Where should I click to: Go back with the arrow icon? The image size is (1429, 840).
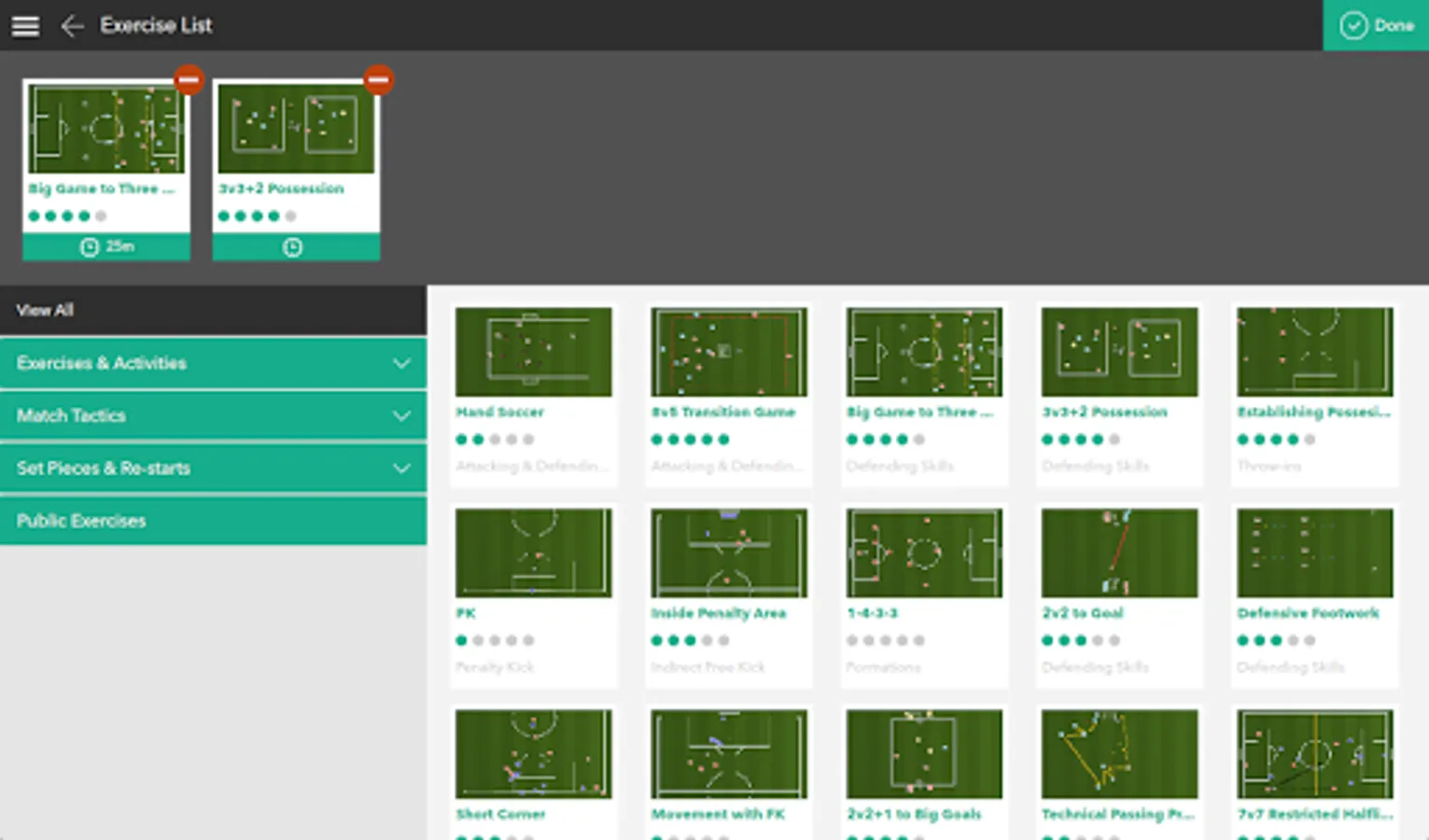click(x=72, y=25)
